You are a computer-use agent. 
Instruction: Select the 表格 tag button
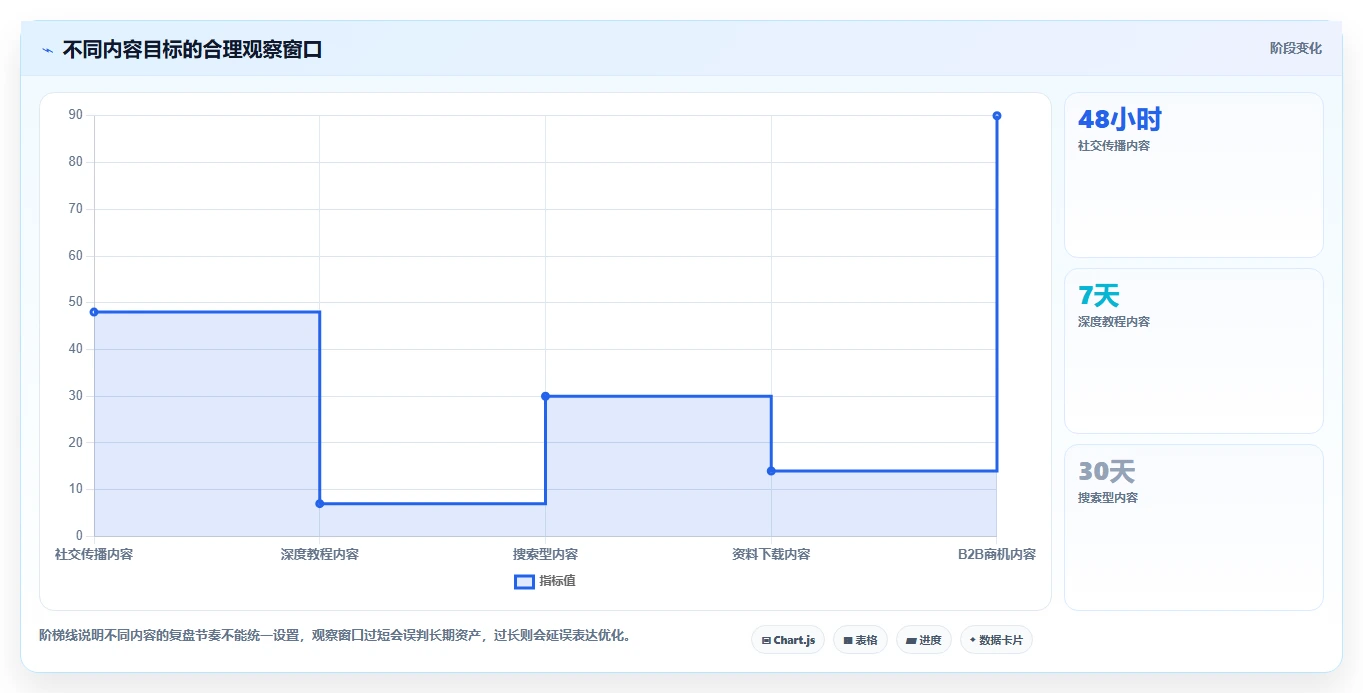pyautogui.click(x=860, y=640)
